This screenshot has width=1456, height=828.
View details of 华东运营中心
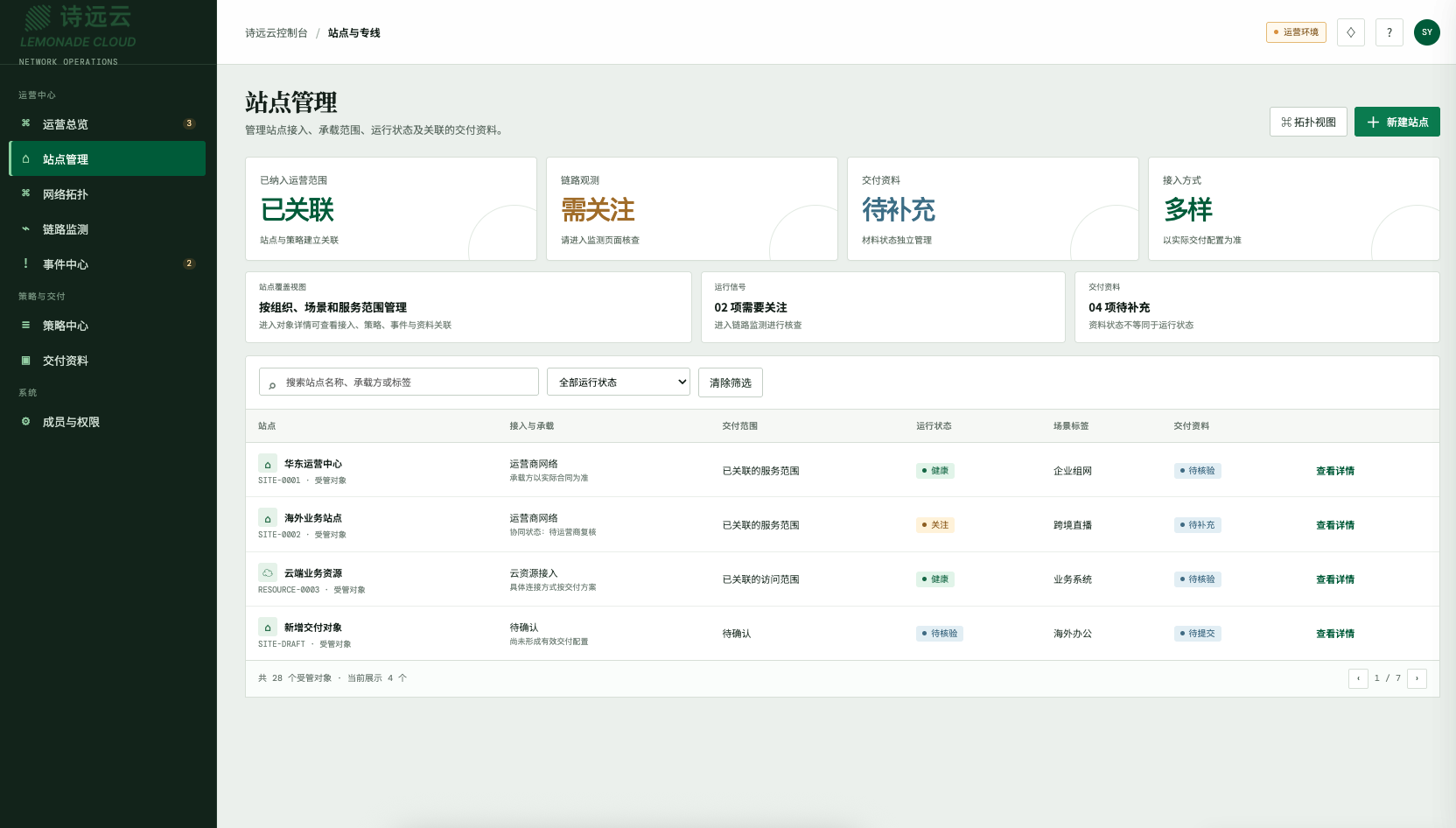pyautogui.click(x=1335, y=471)
